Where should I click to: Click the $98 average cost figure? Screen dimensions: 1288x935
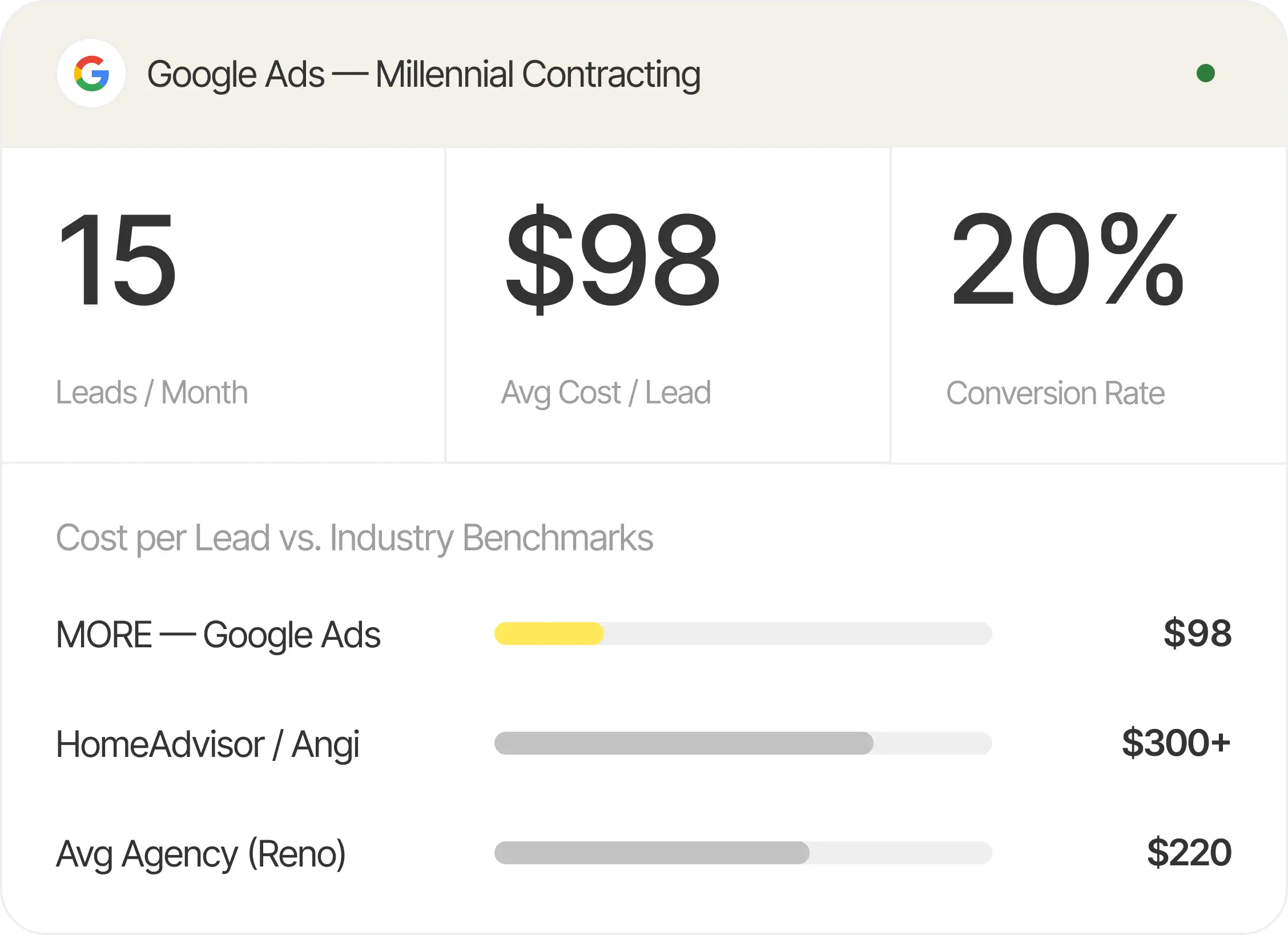pyautogui.click(x=613, y=260)
